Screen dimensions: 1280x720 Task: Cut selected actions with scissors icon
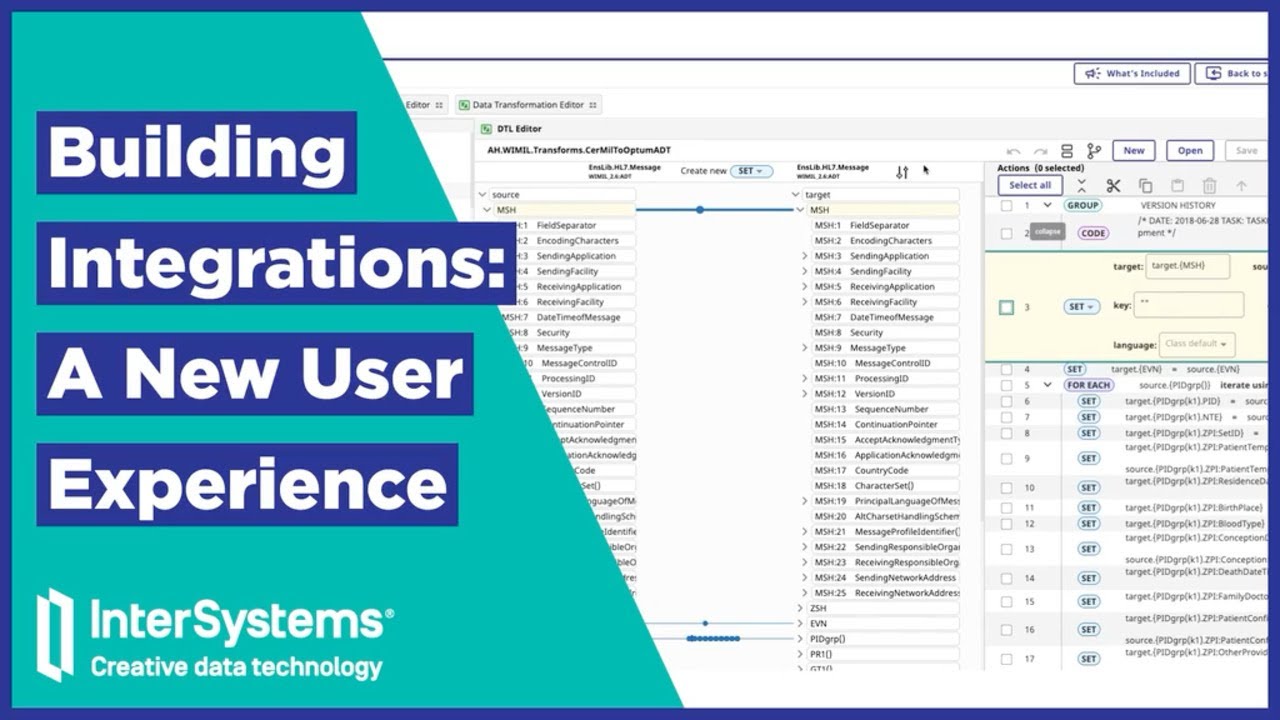click(1113, 185)
